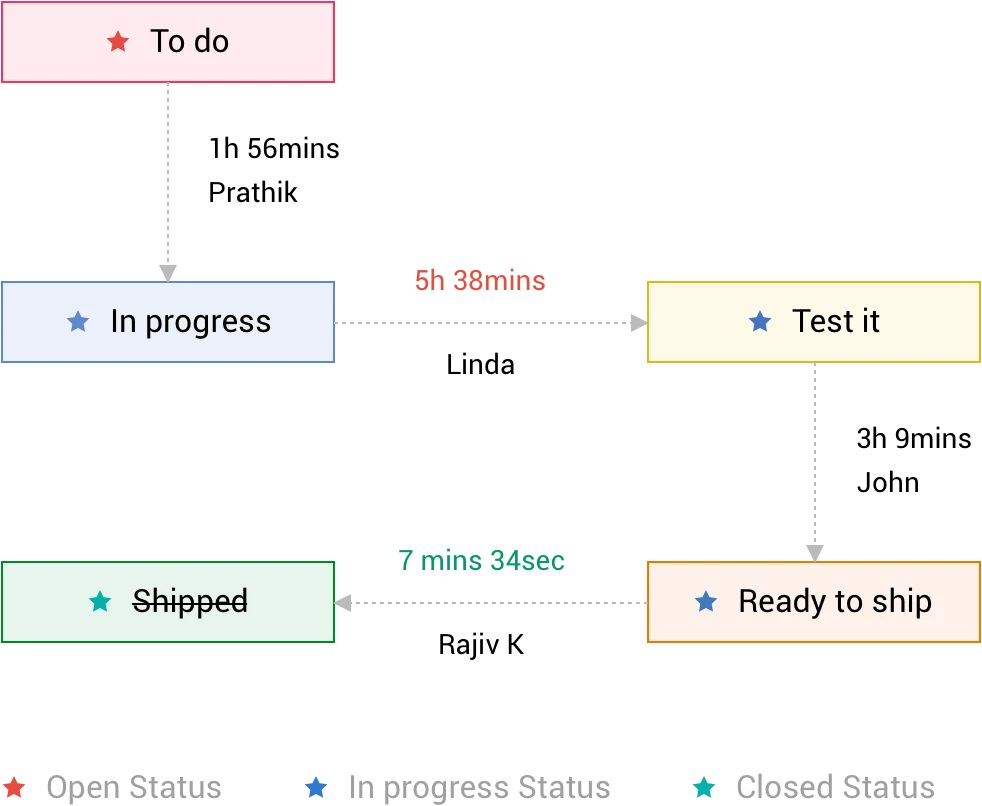982x806 pixels.
Task: Click the blue star in In progress box
Action: 78,322
